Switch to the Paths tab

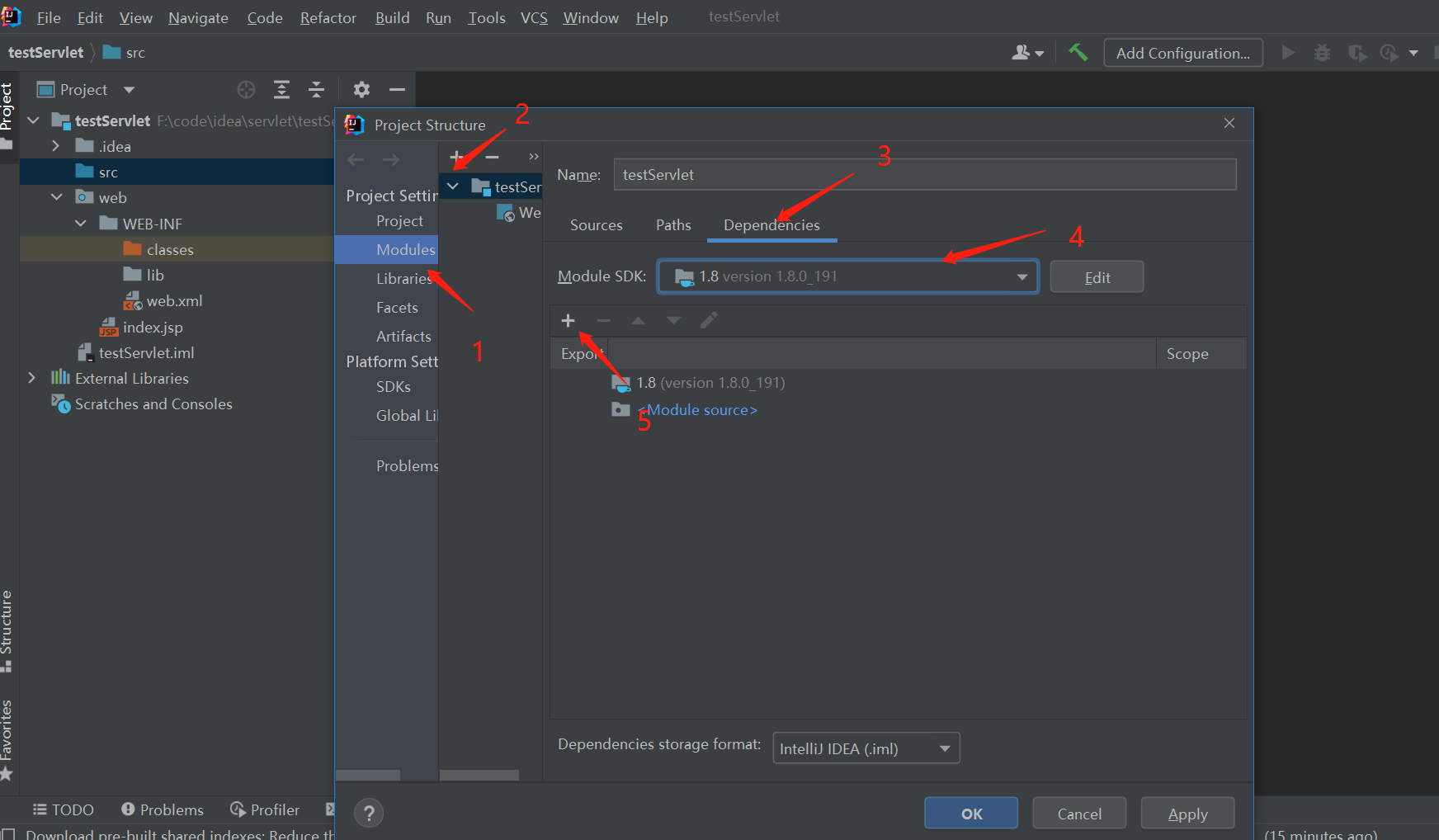[x=673, y=225]
